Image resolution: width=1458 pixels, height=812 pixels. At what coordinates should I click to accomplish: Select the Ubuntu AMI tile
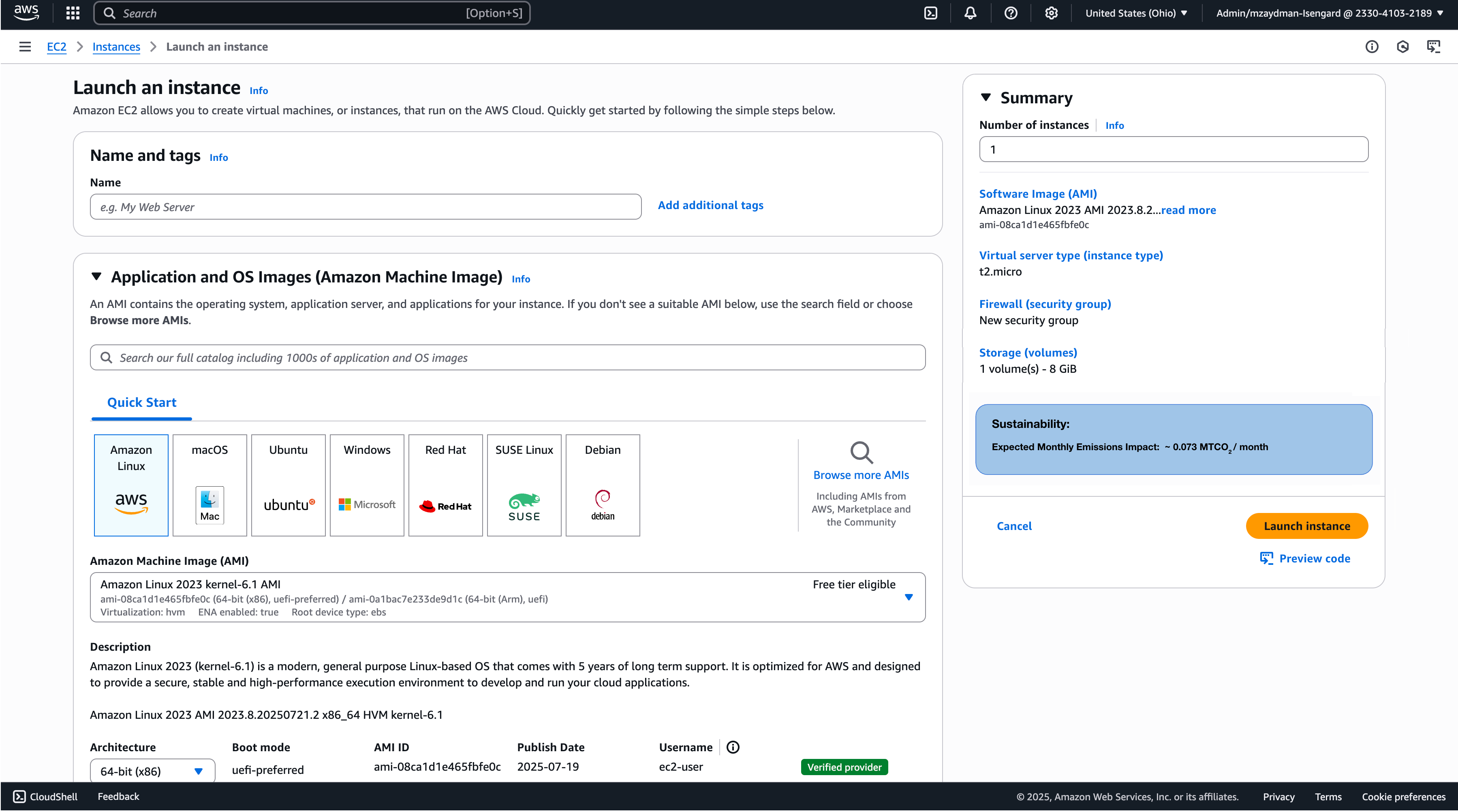tap(288, 485)
